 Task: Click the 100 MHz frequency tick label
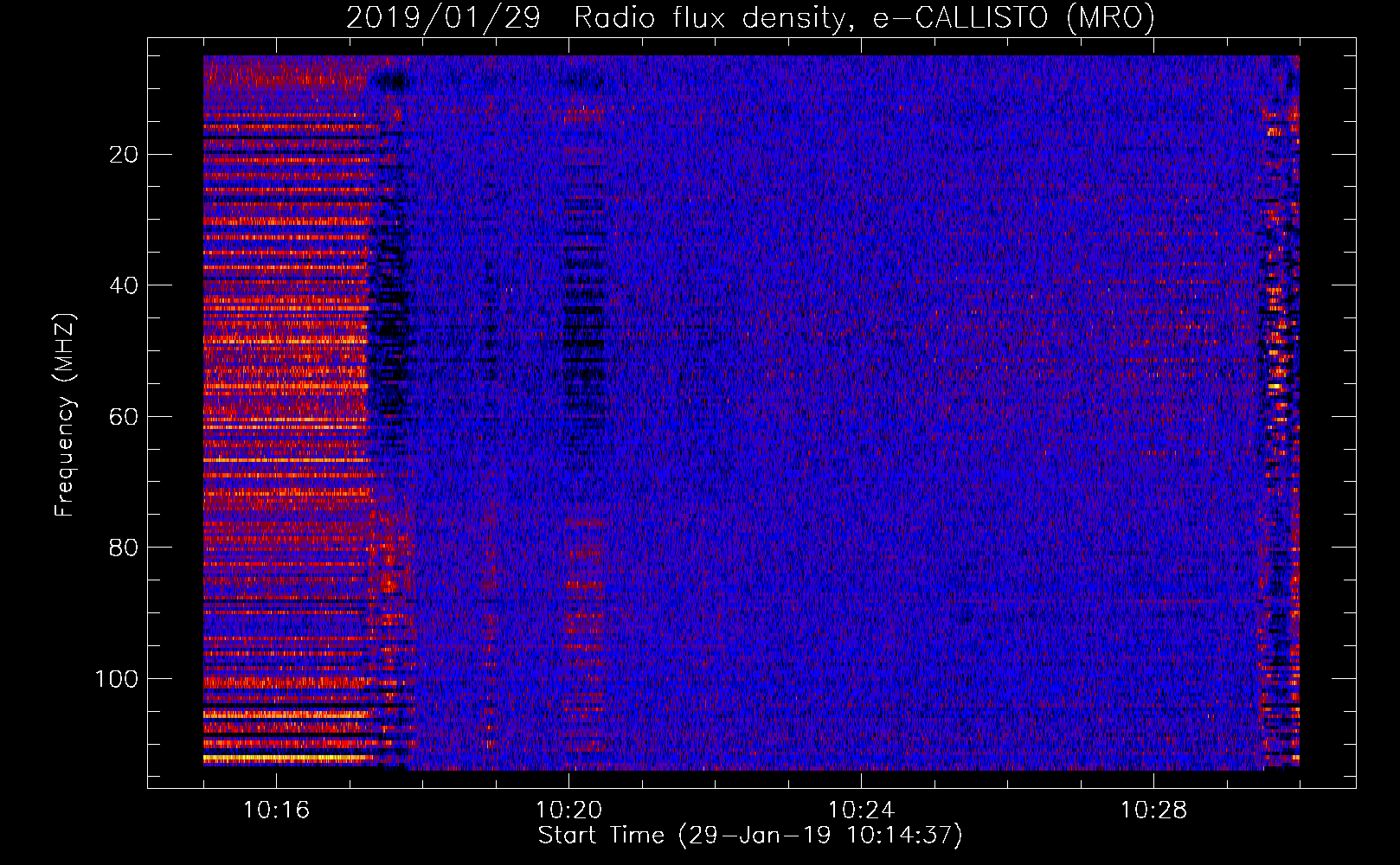tap(116, 679)
